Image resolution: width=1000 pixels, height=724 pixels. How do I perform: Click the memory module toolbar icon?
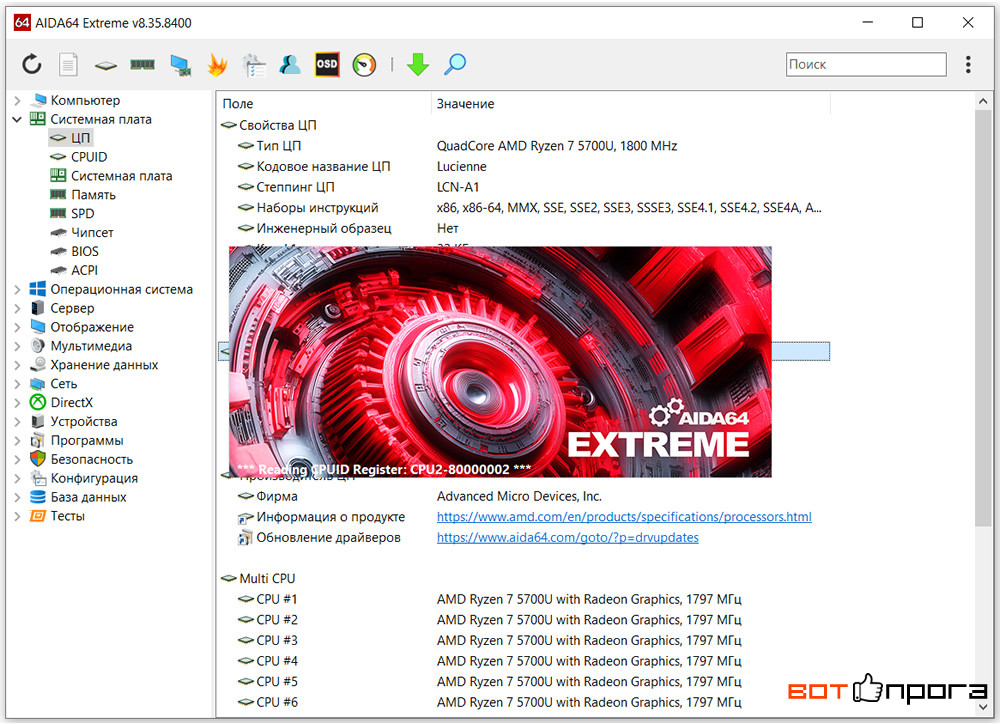tap(142, 64)
